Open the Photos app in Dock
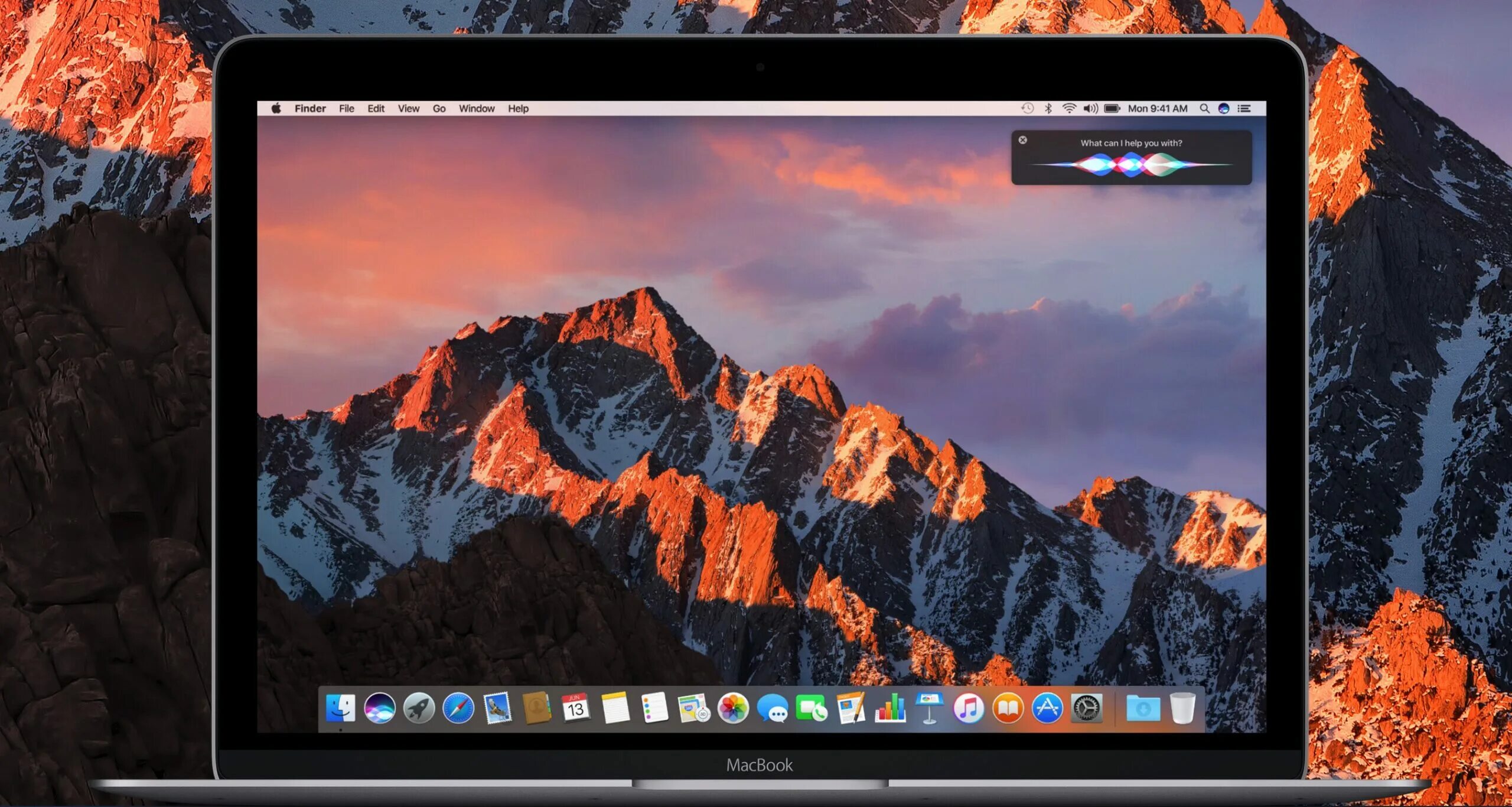This screenshot has width=1512, height=807. [x=733, y=708]
